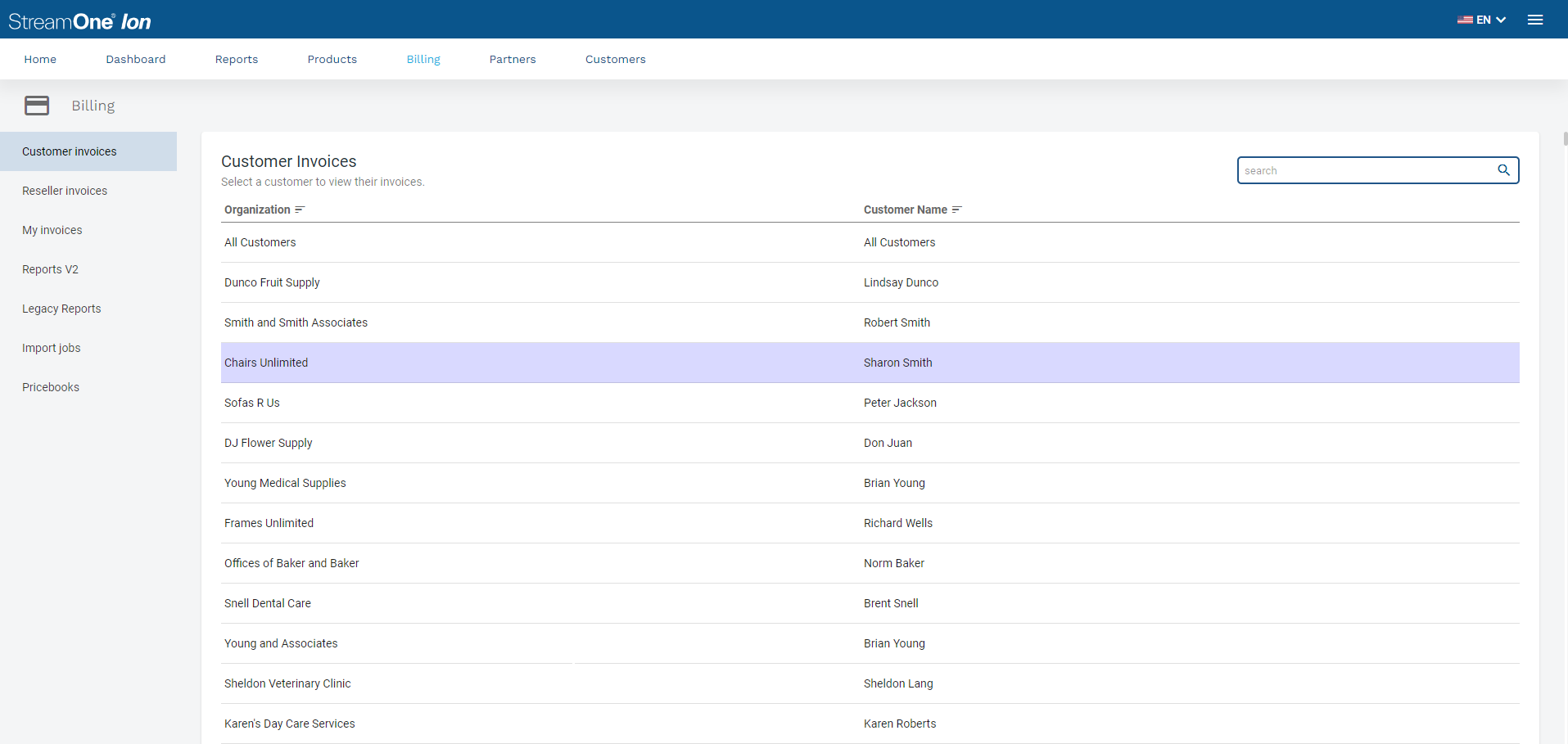Viewport: 1568px width, 744px height.
Task: Select Offices of Baker and Baker row
Action: point(870,563)
